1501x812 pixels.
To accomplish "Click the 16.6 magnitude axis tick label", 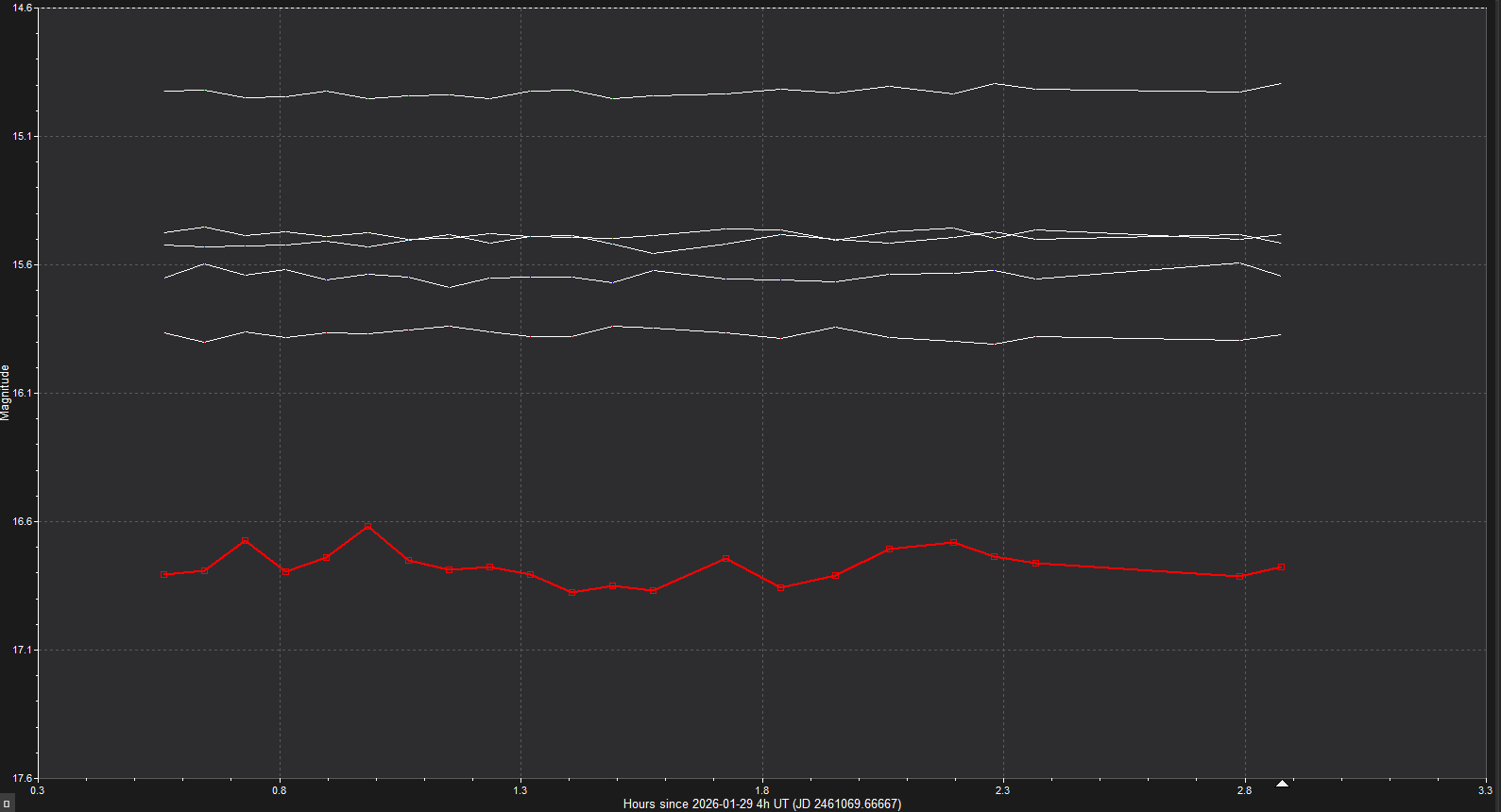I will point(22,521).
